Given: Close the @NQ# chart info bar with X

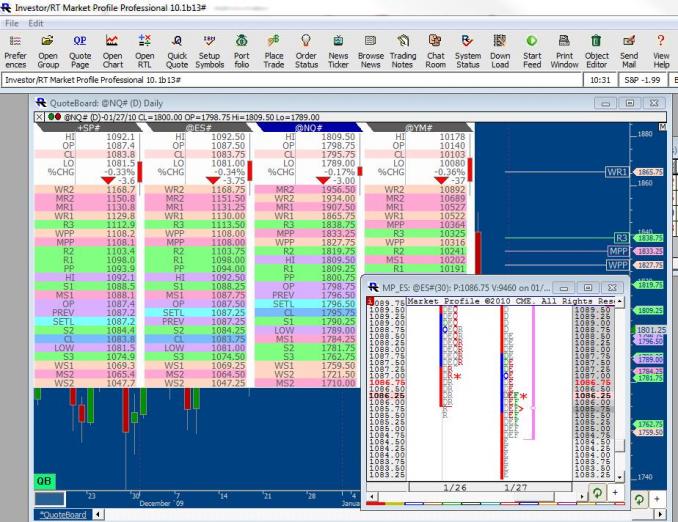Looking at the screenshot, I should tap(39, 117).
